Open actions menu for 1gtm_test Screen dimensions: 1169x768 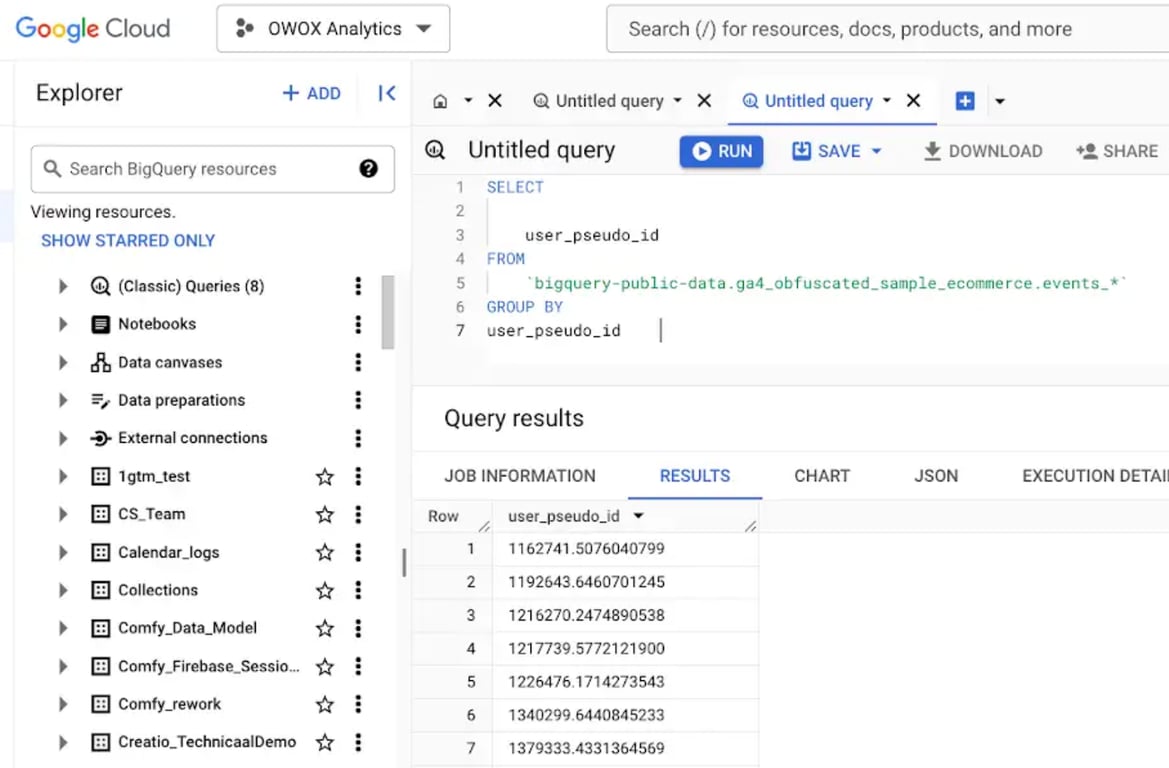point(358,476)
